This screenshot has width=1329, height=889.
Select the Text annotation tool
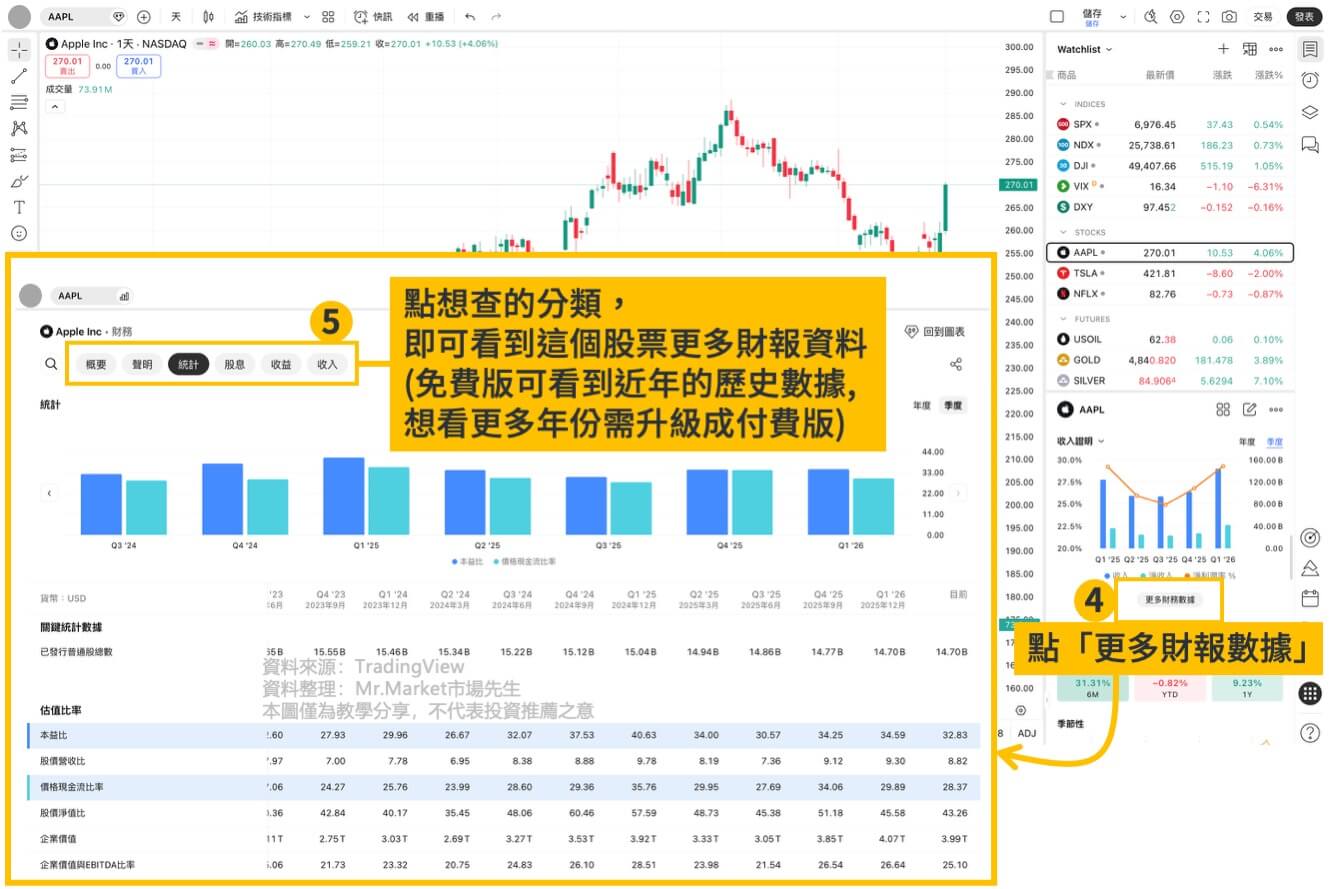[18, 207]
